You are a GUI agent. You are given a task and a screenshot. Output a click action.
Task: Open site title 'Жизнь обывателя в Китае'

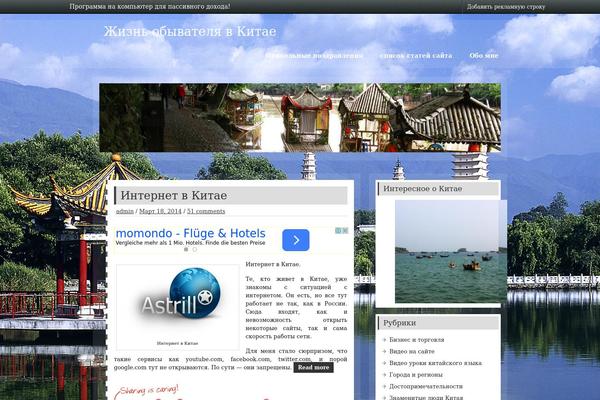[x=190, y=31]
